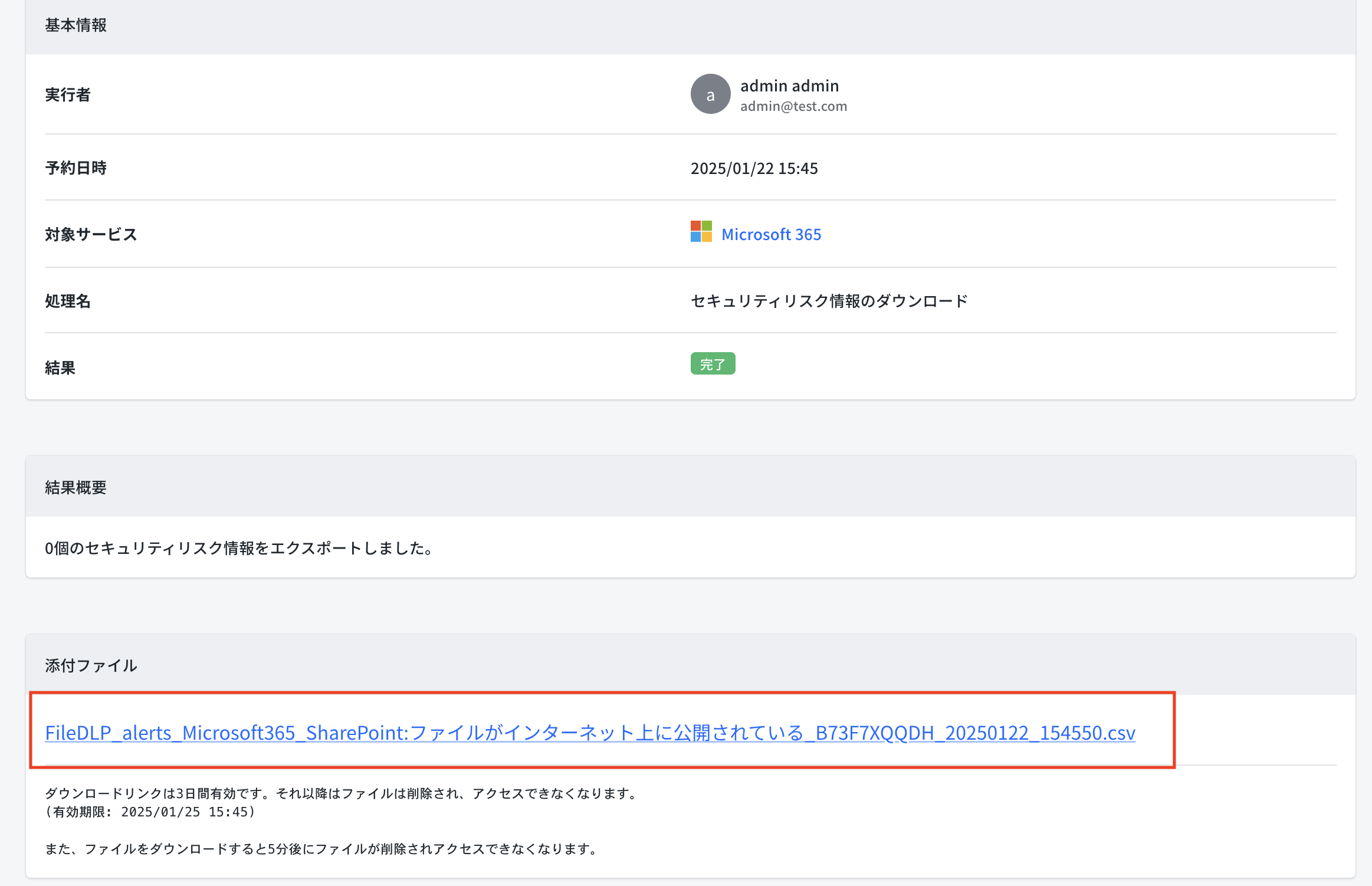Click the Microsoft 365 logo icon
The width and height of the screenshot is (1372, 886).
(x=701, y=231)
